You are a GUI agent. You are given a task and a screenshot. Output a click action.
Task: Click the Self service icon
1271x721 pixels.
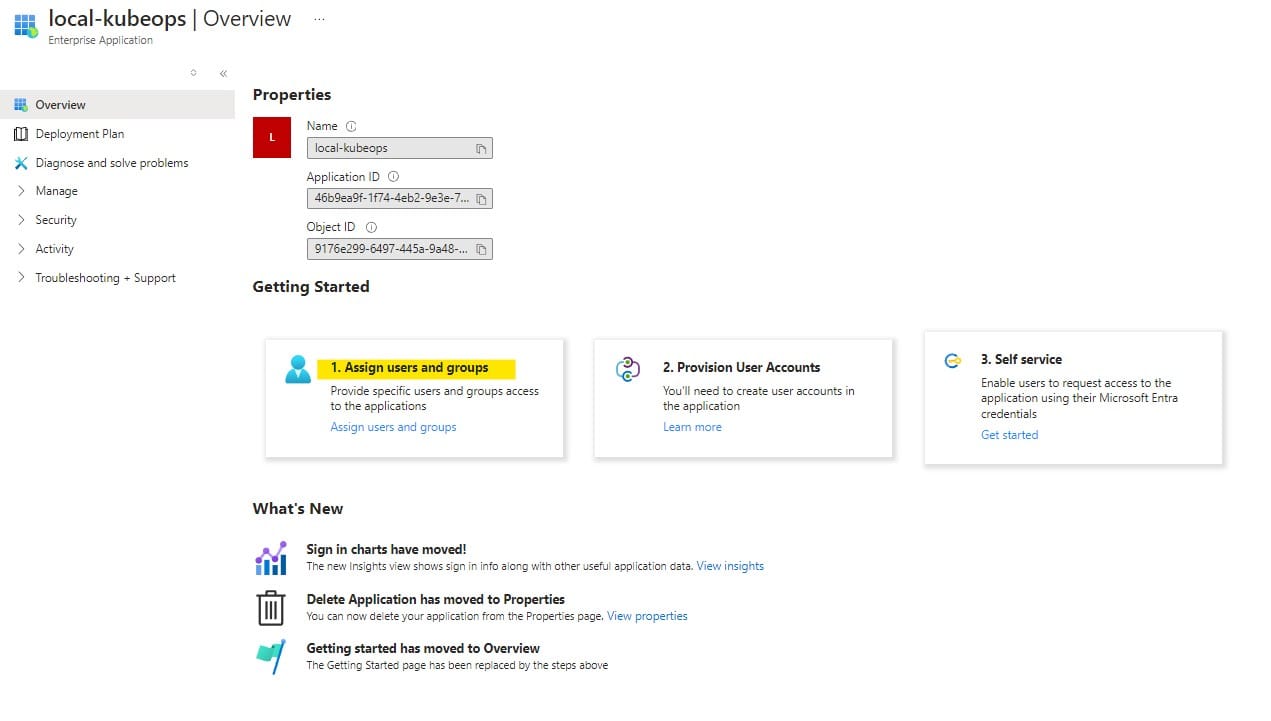[953, 361]
